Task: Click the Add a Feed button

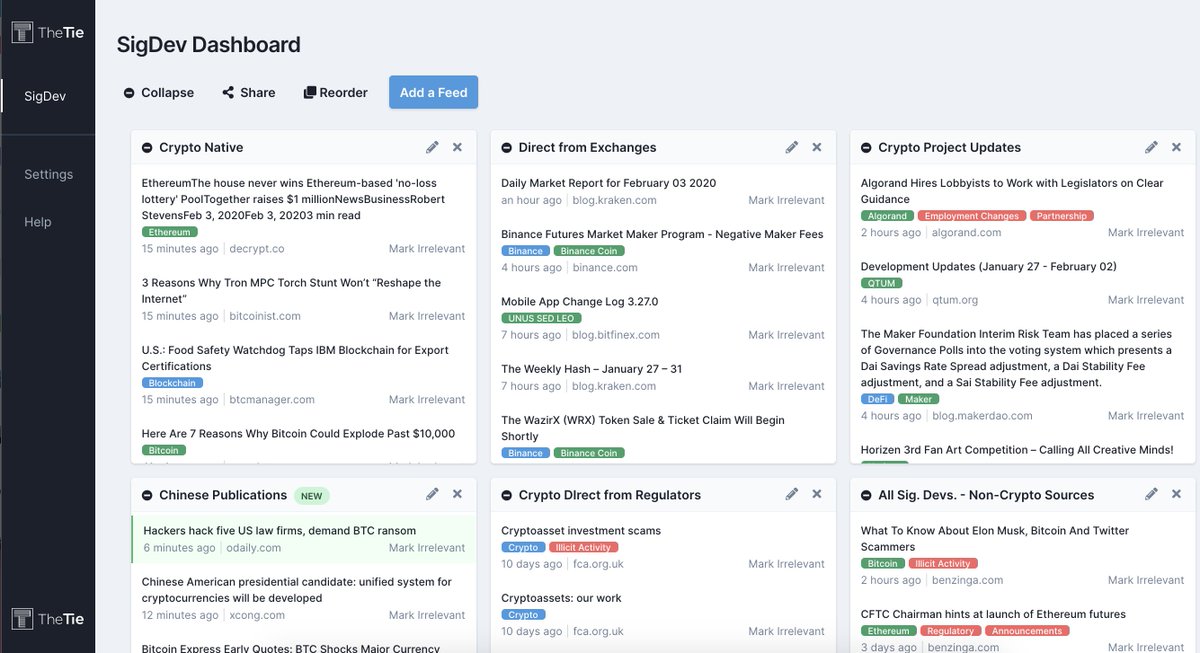Action: tap(434, 92)
